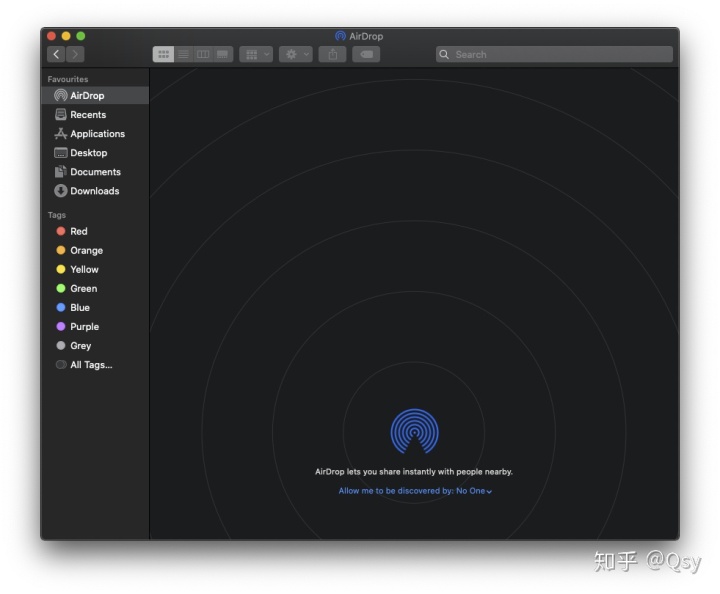This screenshot has height=594, width=720.
Task: Open the Downloads folder in the sidebar
Action: 95,191
